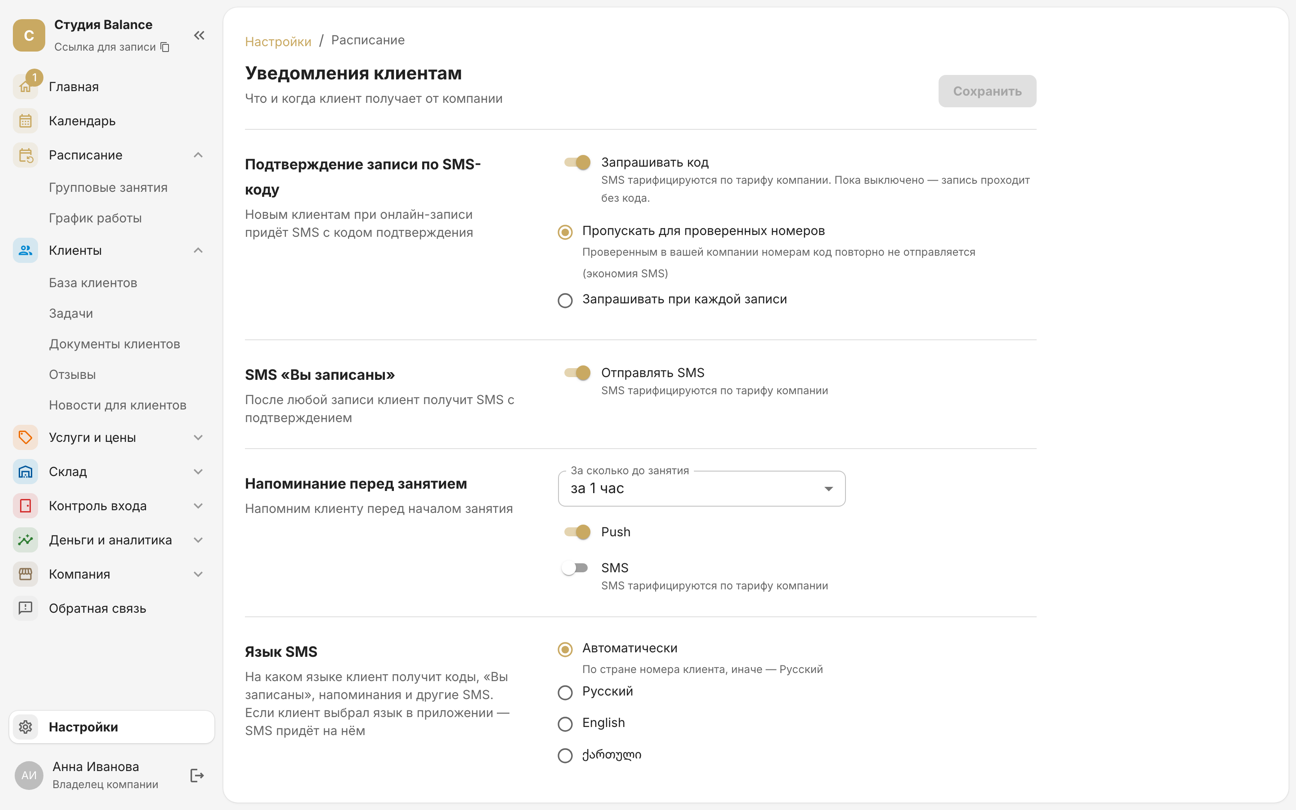This screenshot has width=1296, height=810.
Task: Click the Расписание schedule icon
Action: tap(26, 155)
